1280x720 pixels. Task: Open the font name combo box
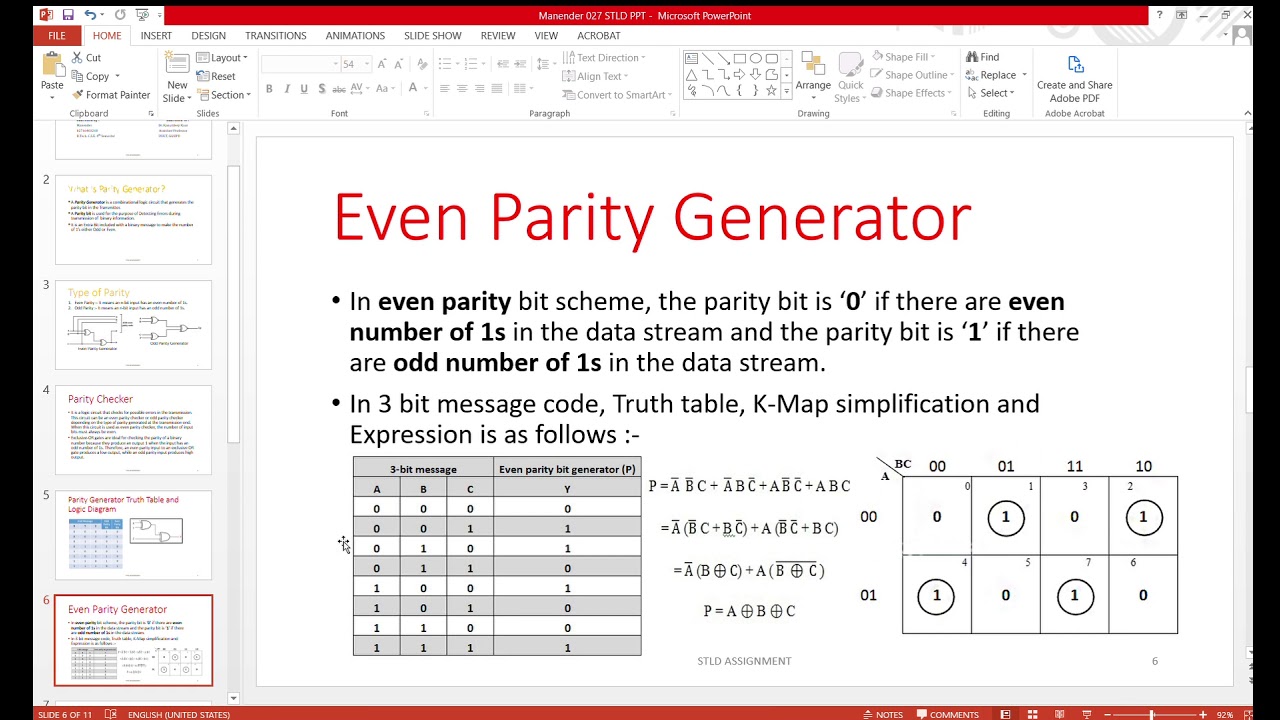click(300, 64)
